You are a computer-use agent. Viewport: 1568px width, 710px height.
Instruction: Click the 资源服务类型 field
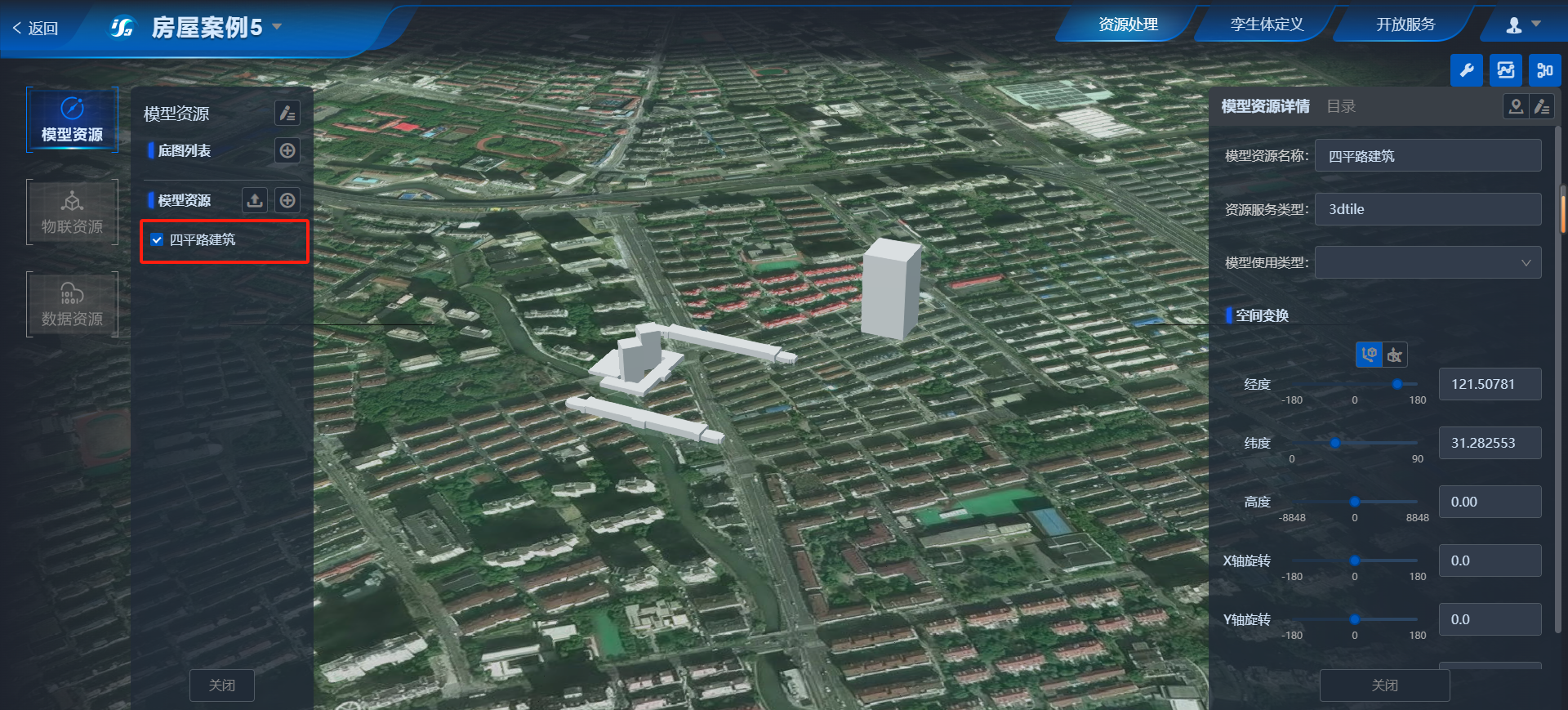click(1428, 209)
